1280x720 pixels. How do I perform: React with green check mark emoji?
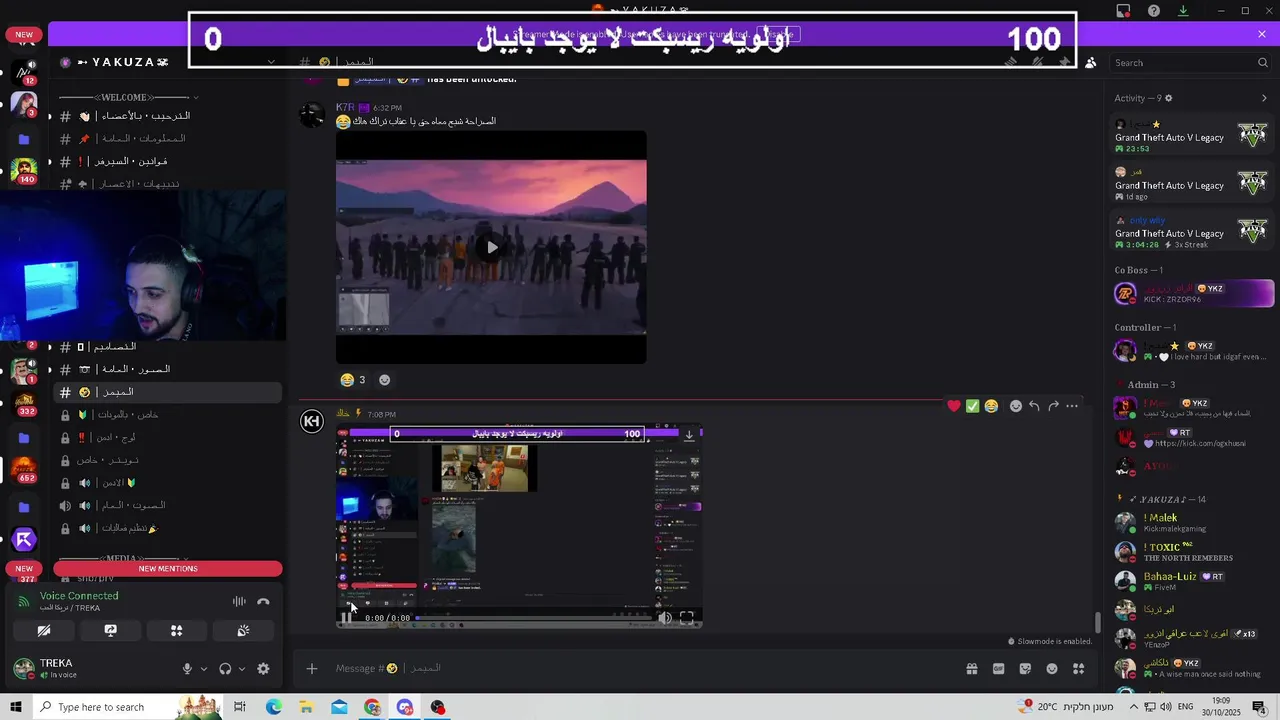pos(972,406)
